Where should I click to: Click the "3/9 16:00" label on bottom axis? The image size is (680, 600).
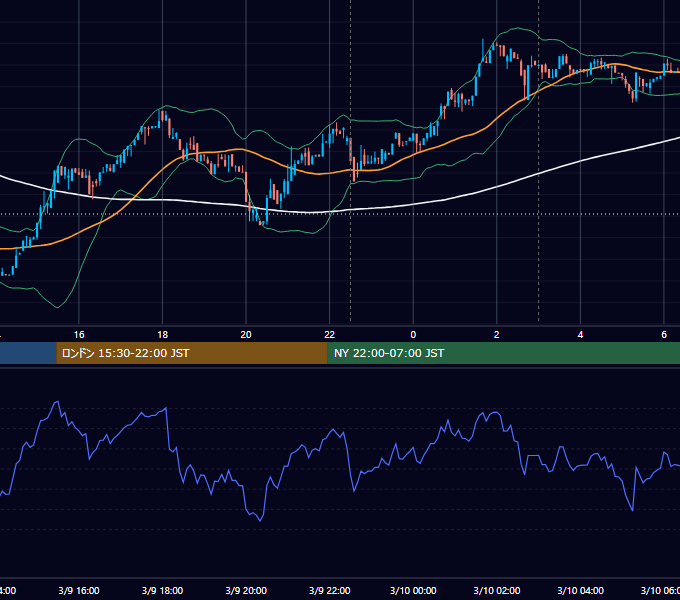click(79, 590)
